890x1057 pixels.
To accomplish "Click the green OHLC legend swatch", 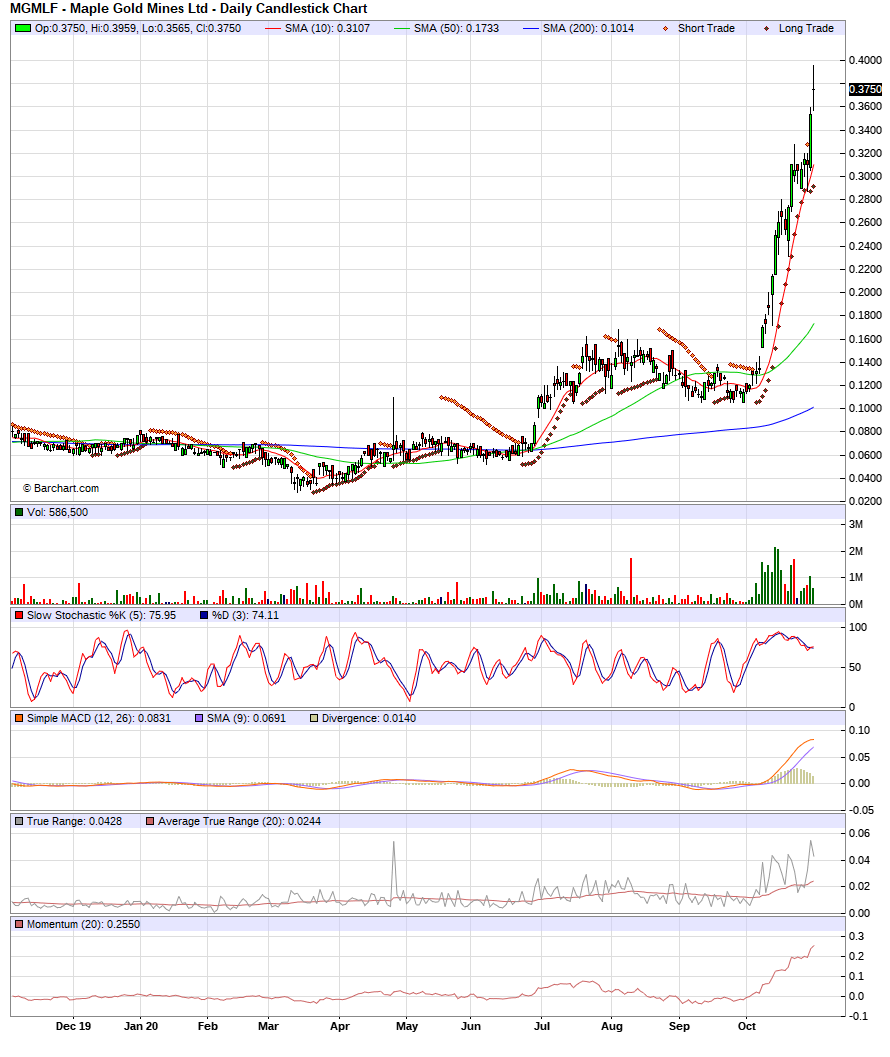I will [23, 28].
